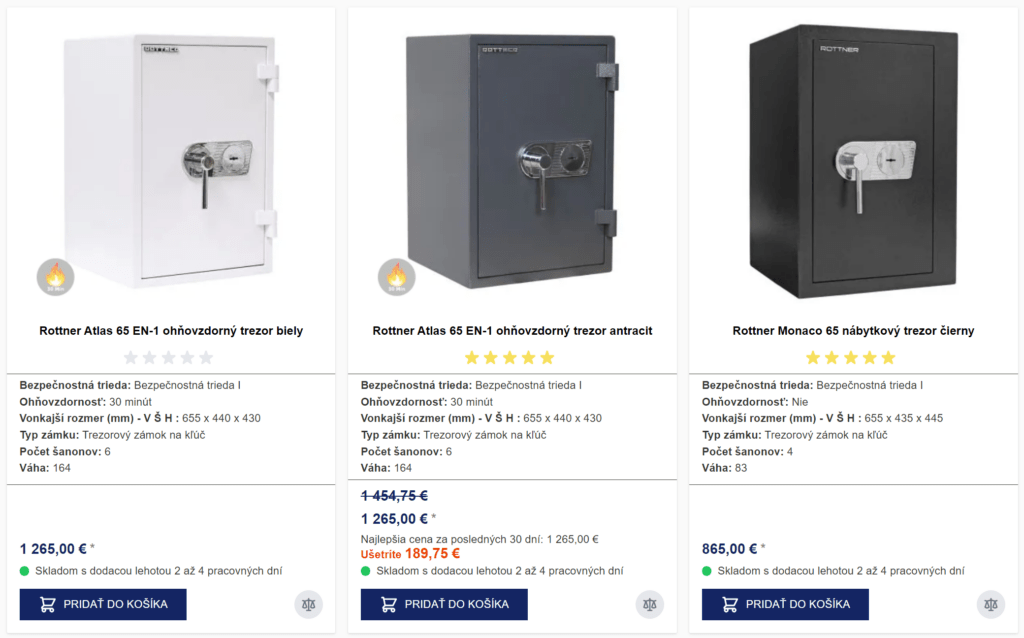The height and width of the screenshot is (638, 1024).
Task: Click the crossed-out 1 454,75 € price
Action: pos(394,495)
